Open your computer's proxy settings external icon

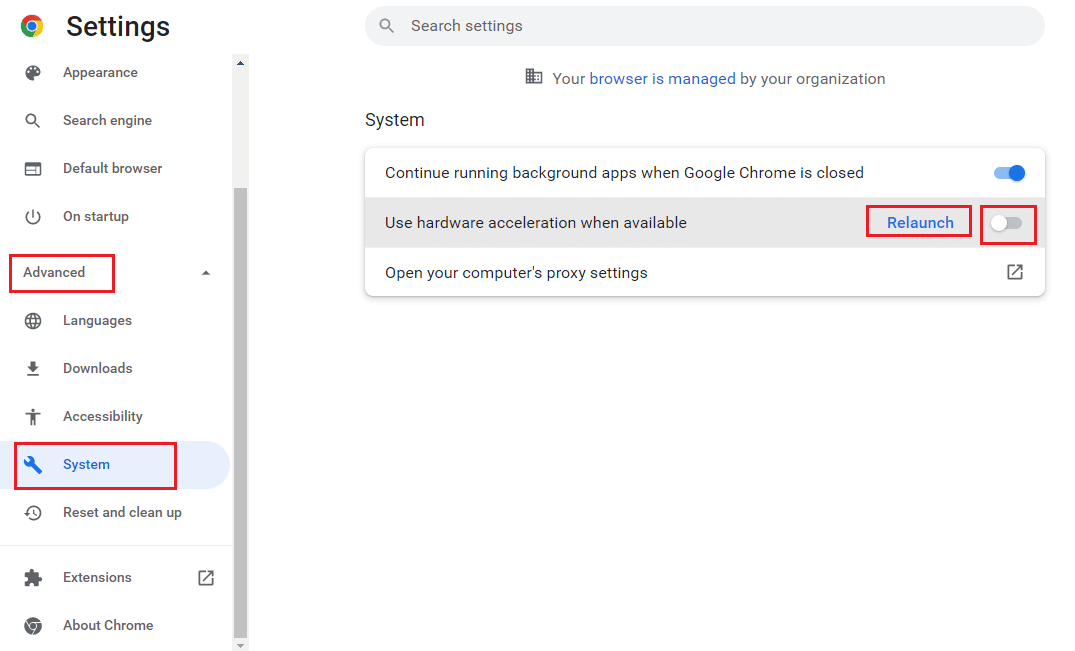click(1014, 273)
